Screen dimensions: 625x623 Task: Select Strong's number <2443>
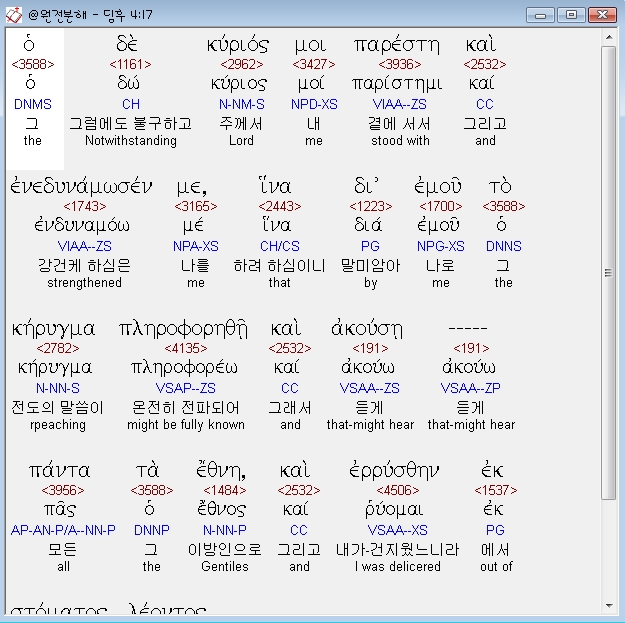coord(280,206)
